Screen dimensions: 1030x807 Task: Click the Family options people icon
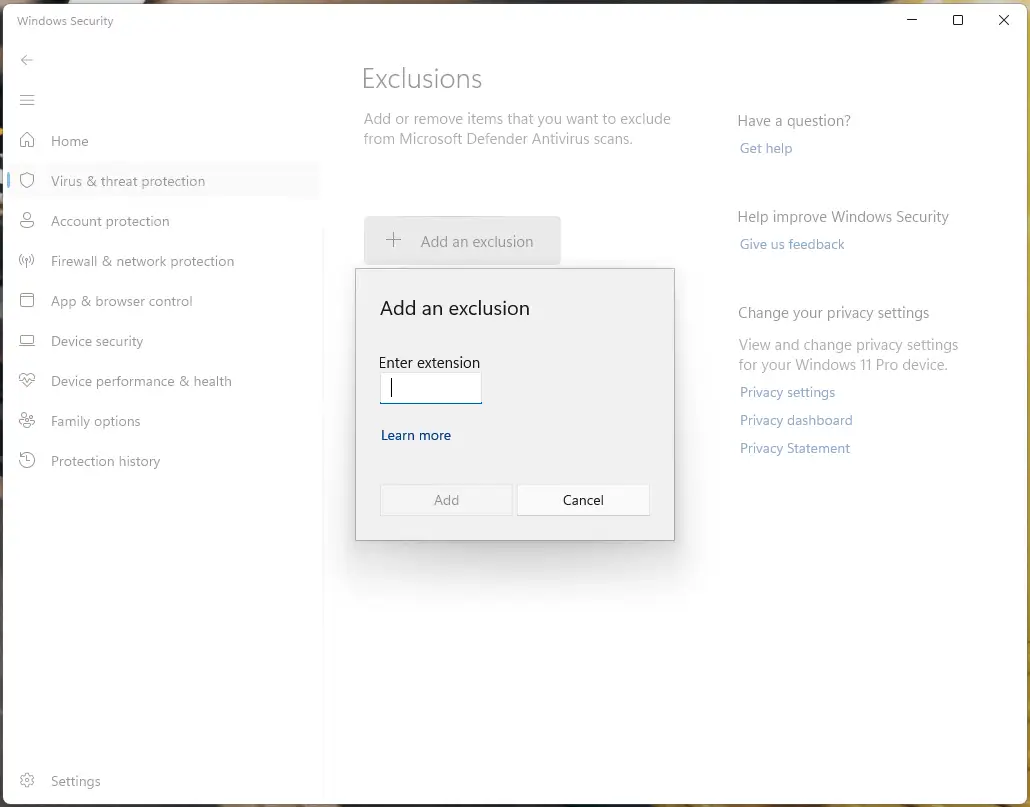tap(27, 420)
